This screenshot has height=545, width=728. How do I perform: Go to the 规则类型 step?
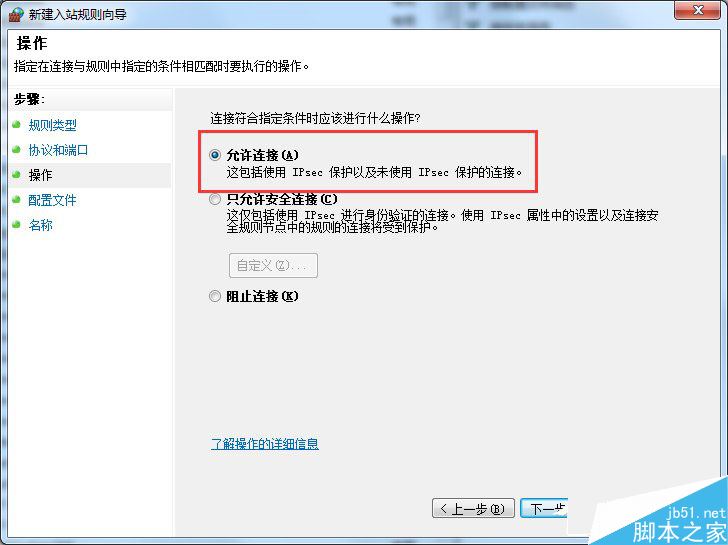click(52, 125)
